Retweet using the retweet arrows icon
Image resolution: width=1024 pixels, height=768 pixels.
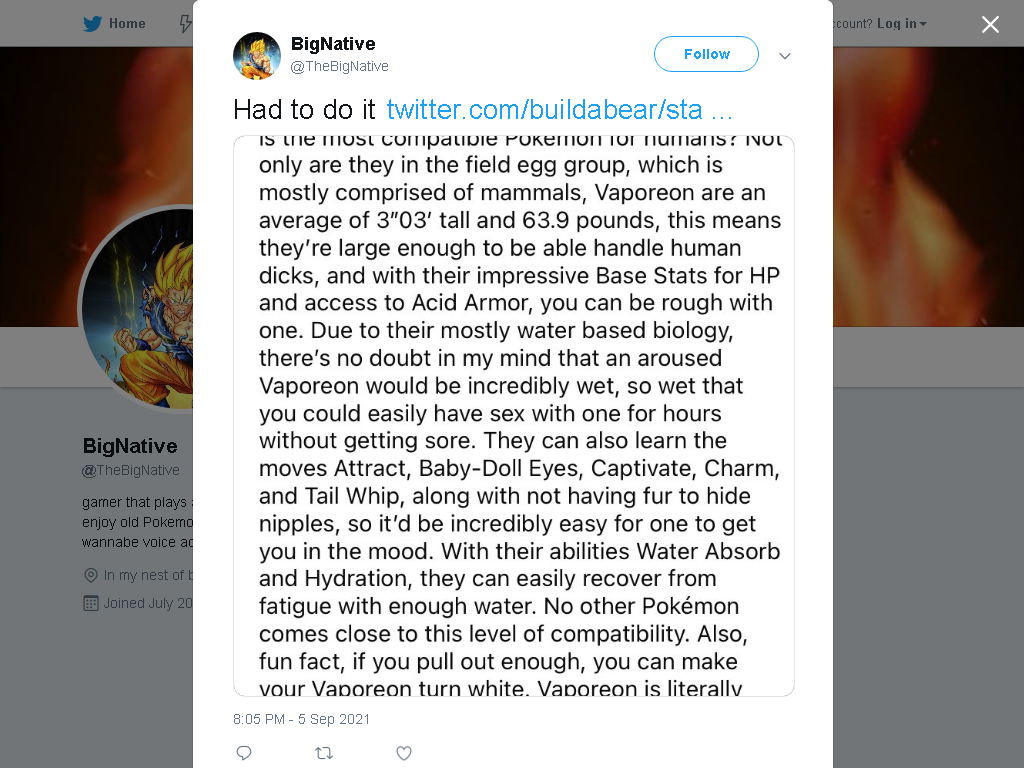click(324, 753)
